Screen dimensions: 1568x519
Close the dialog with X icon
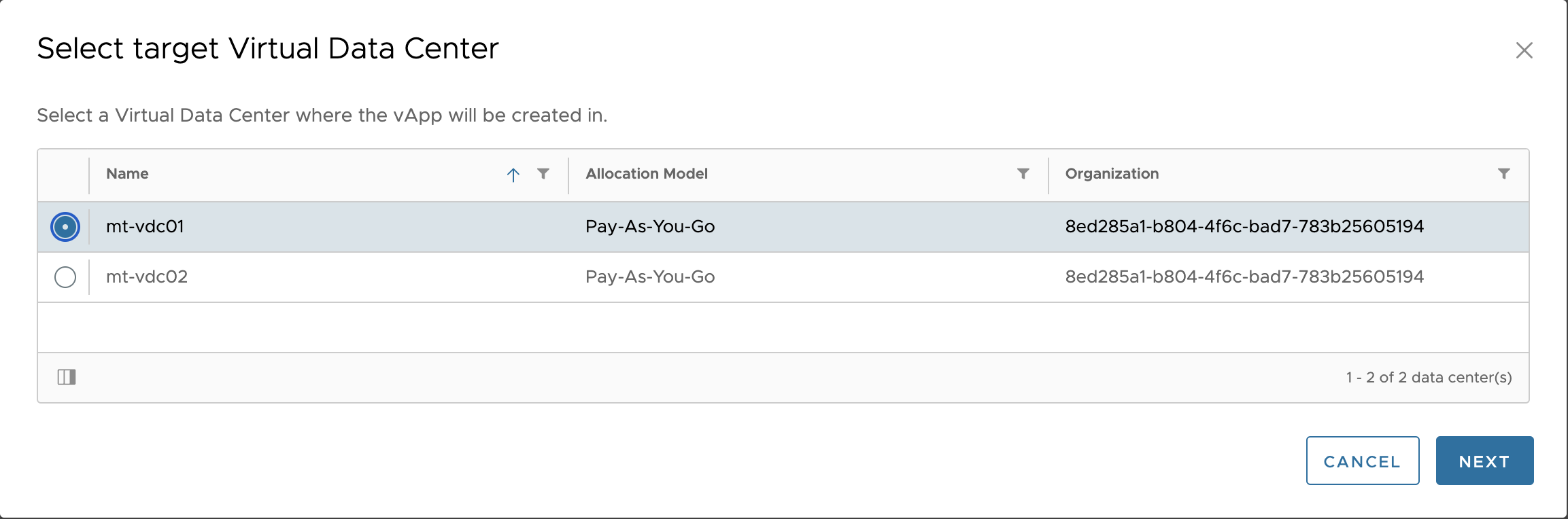point(1524,50)
